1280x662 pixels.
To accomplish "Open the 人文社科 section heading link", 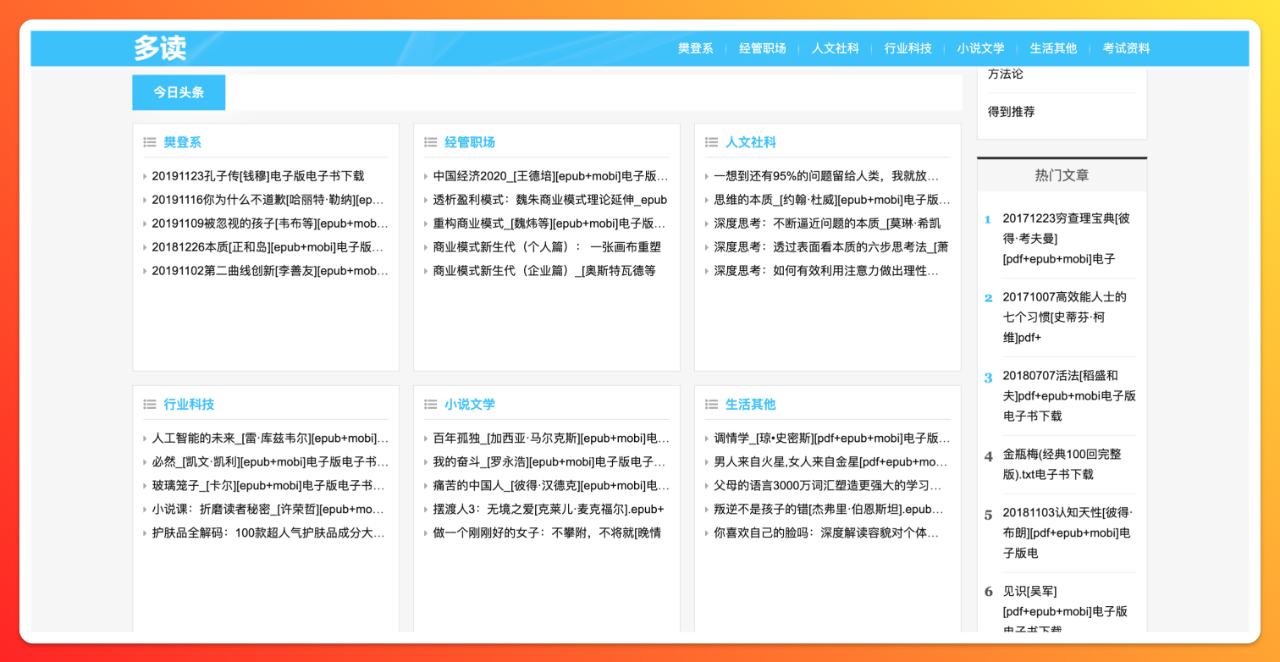I will [751, 142].
